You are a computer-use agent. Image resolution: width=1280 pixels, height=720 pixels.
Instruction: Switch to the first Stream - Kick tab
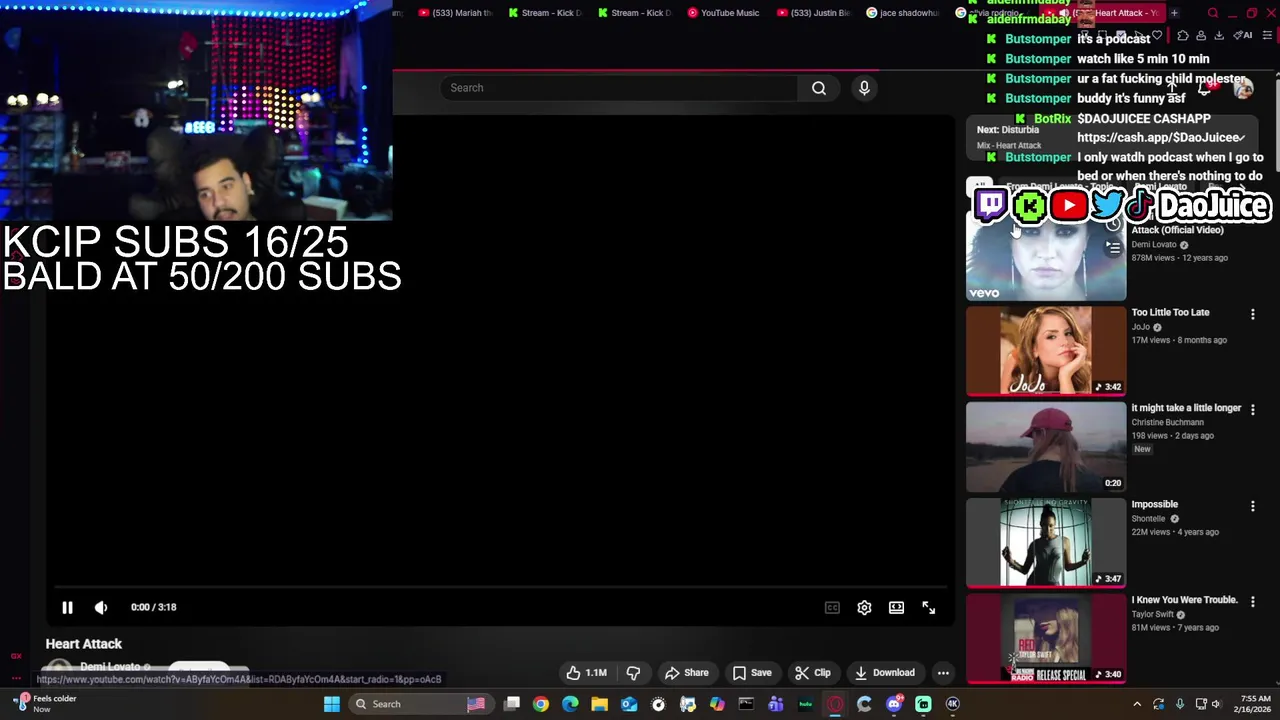coord(545,13)
